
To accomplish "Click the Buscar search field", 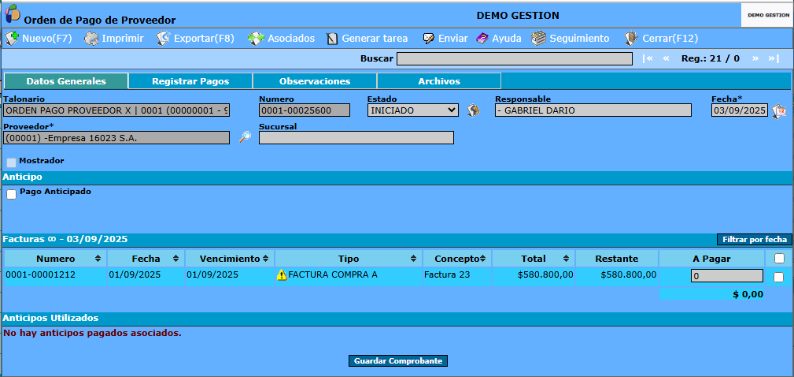I will (x=514, y=59).
